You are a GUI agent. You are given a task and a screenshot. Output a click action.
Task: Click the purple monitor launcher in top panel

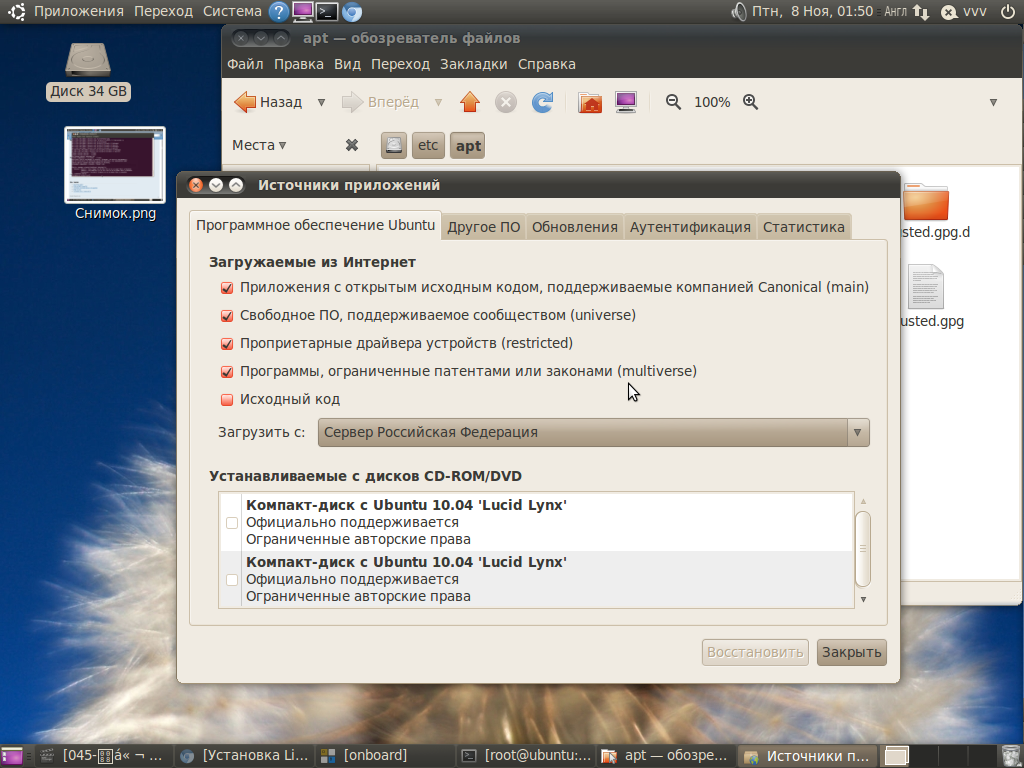pos(302,11)
